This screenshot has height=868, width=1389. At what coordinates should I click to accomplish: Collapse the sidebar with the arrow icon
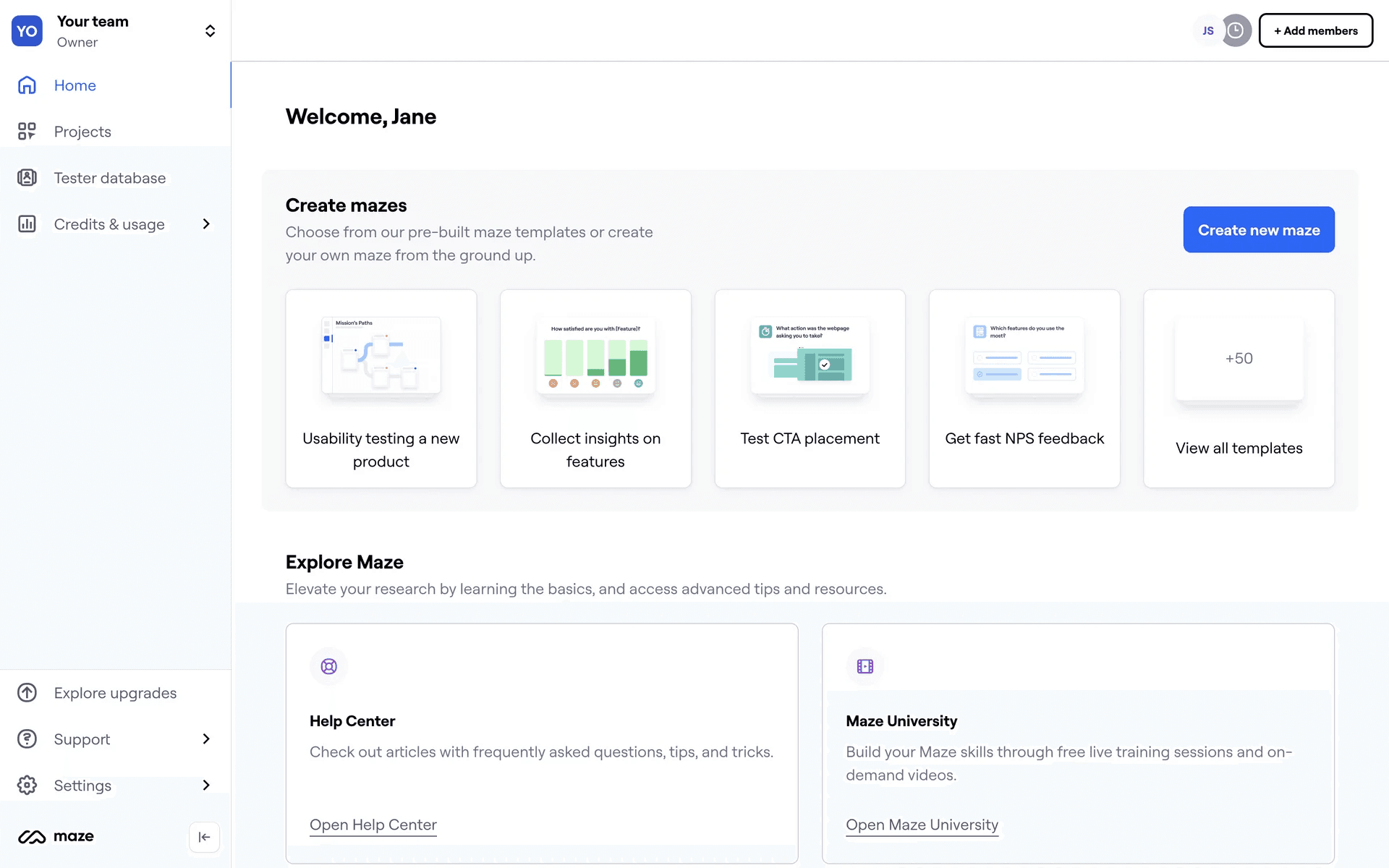point(204,837)
